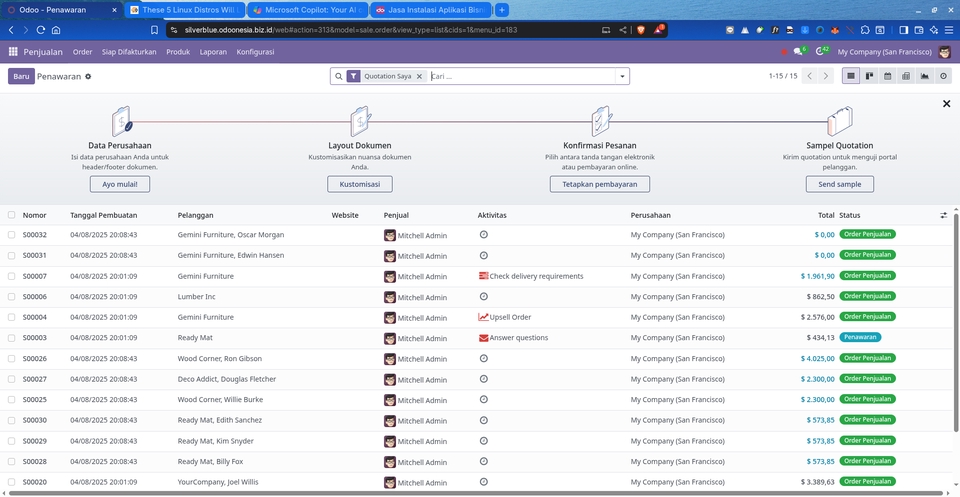The image size is (960, 497).
Task: Open the Laporan menu
Action: tap(213, 51)
